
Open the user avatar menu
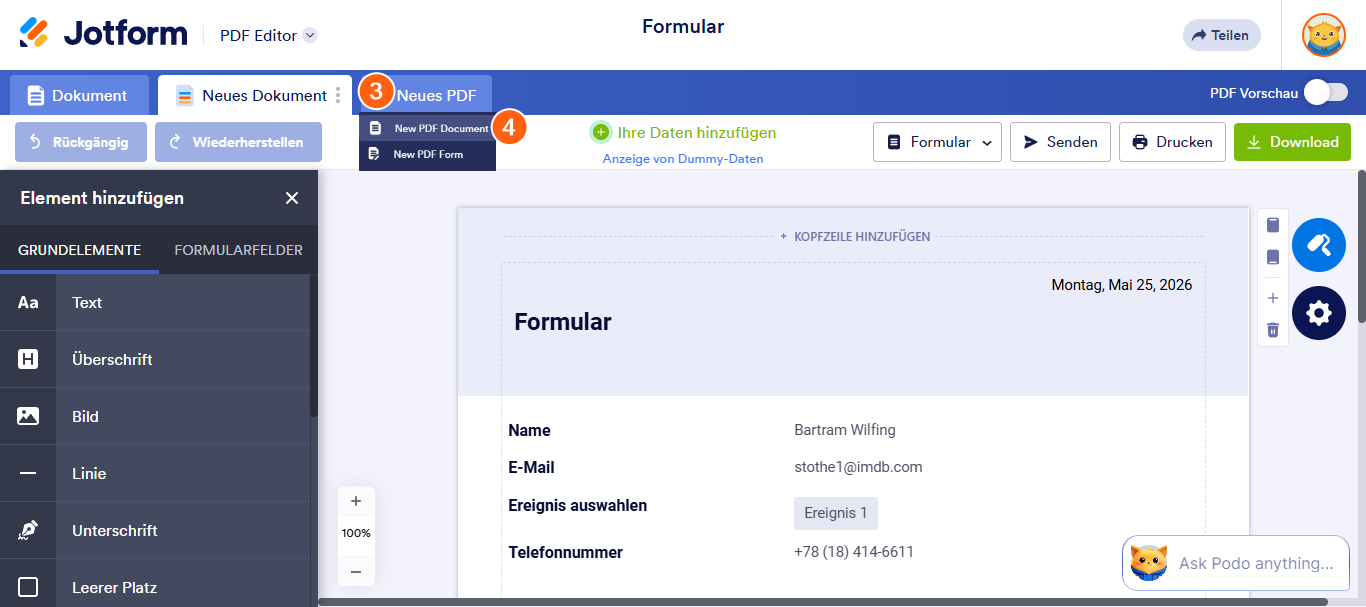(x=1323, y=35)
